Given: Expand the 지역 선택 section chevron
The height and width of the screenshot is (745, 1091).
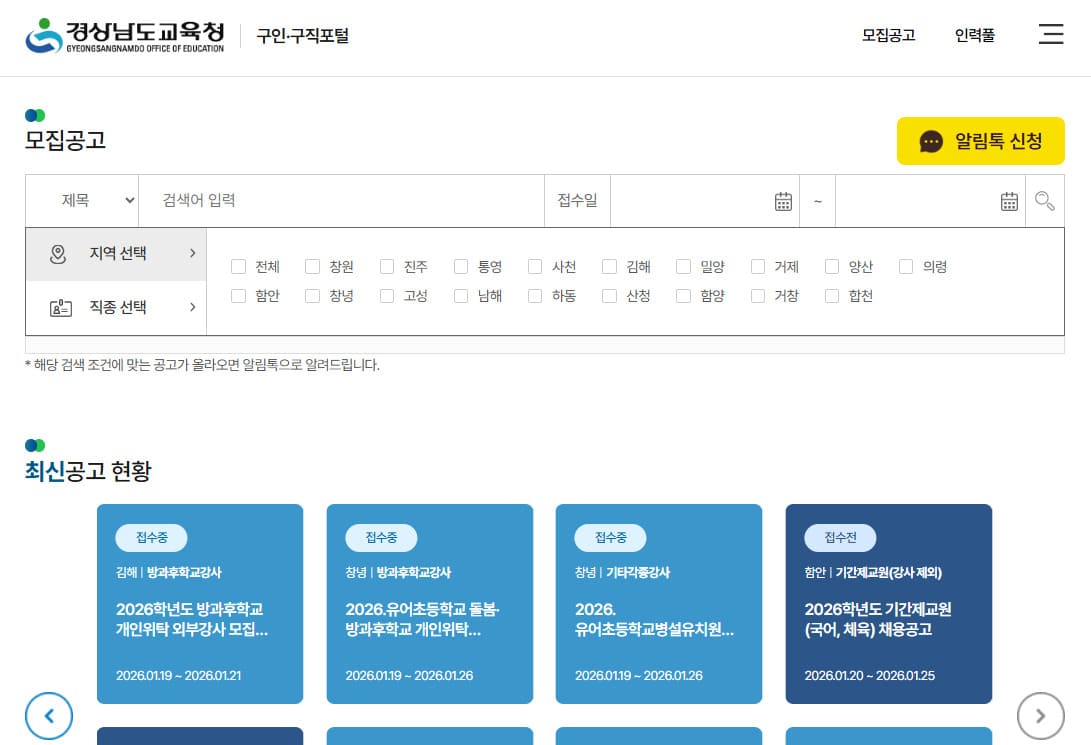Looking at the screenshot, I should [x=193, y=254].
